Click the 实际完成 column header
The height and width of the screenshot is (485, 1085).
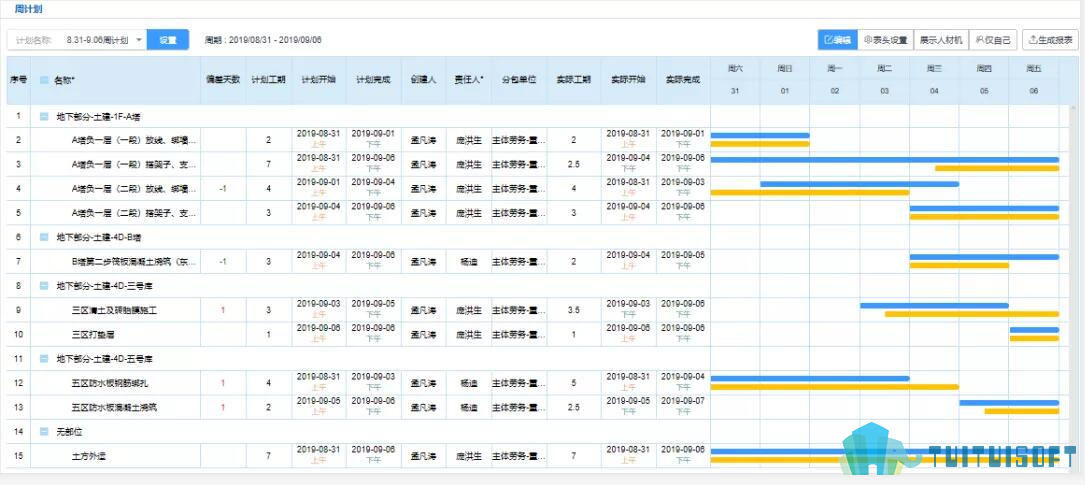pyautogui.click(x=683, y=80)
